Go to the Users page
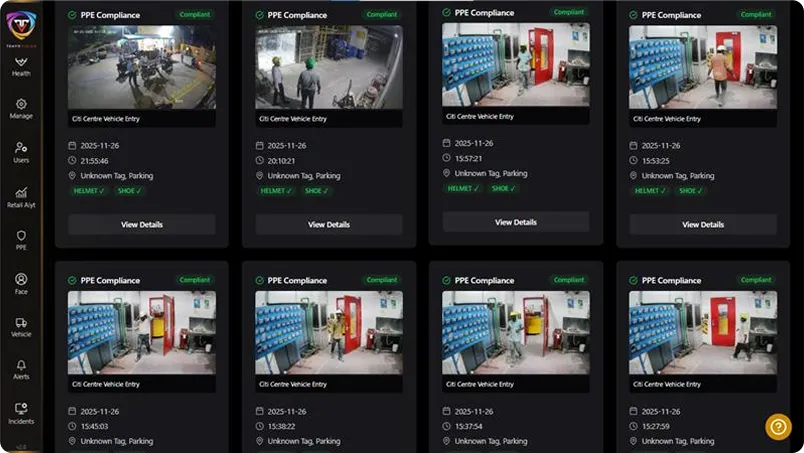The image size is (804, 453). click(21, 152)
